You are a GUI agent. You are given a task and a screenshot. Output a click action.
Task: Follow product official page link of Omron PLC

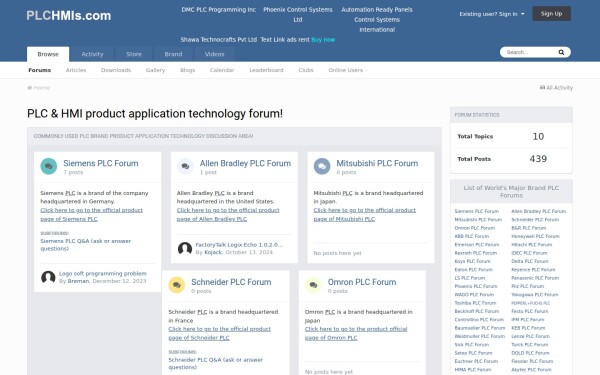point(356,333)
